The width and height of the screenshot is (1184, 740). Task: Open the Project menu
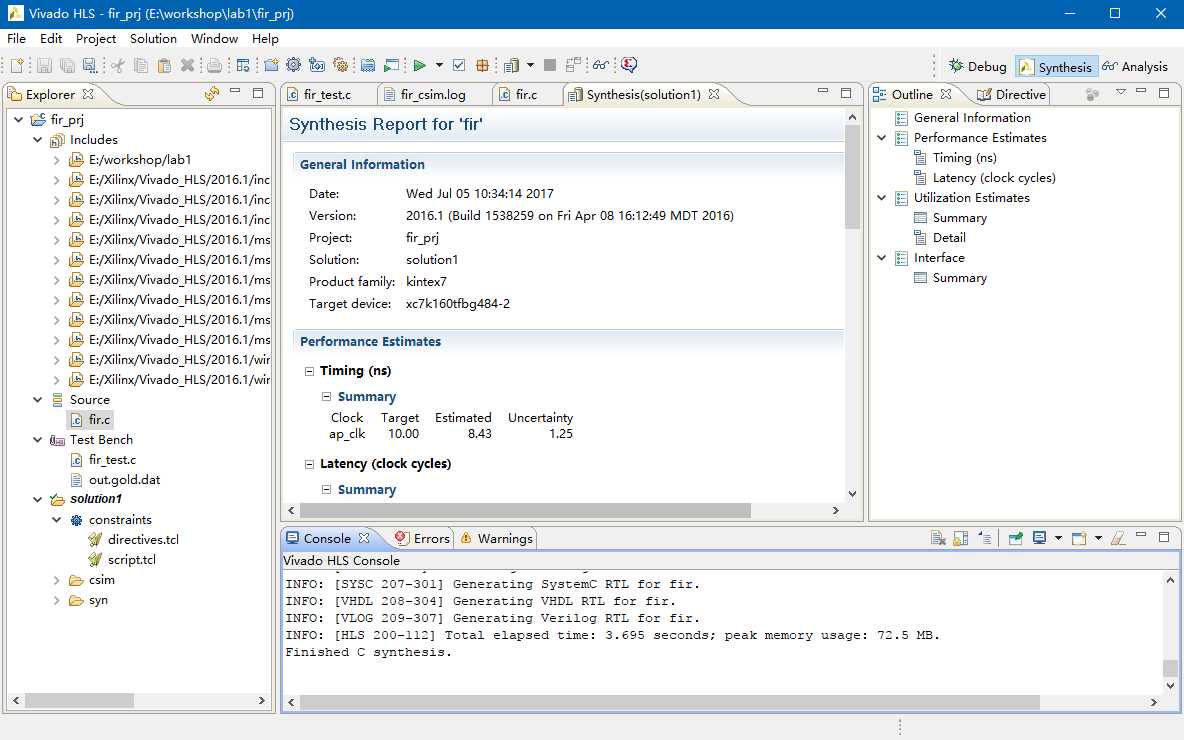tap(96, 39)
